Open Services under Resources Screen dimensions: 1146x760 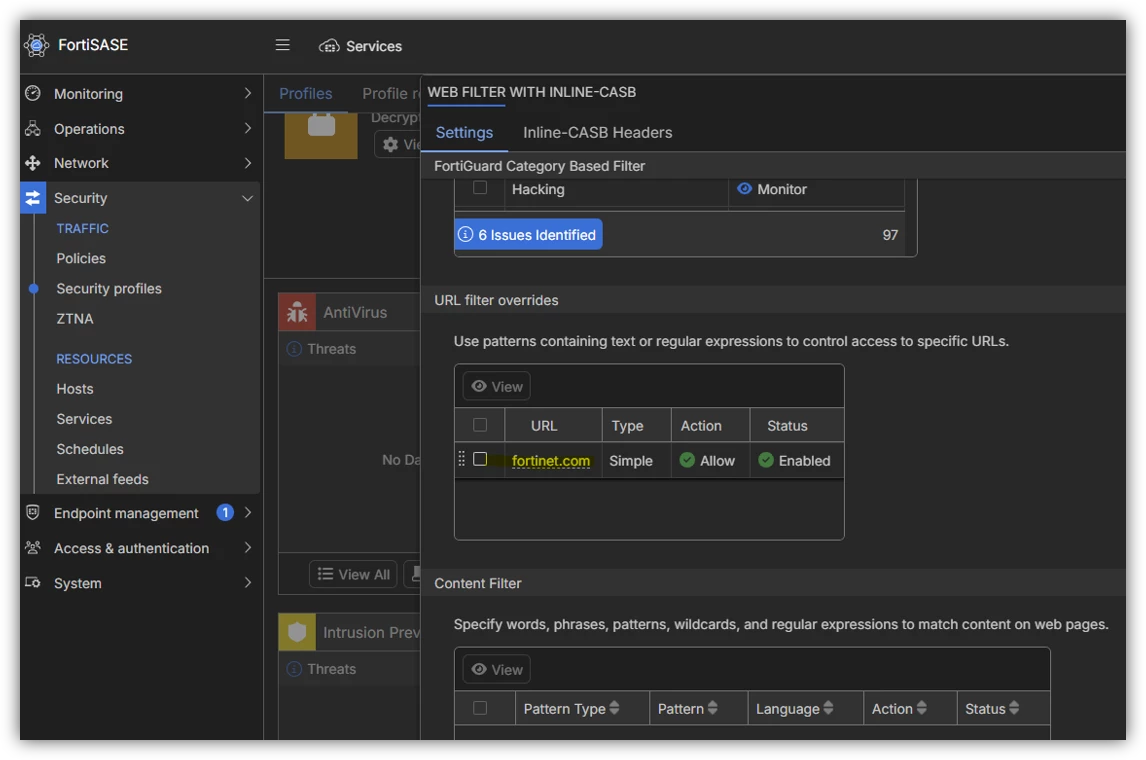tap(84, 419)
